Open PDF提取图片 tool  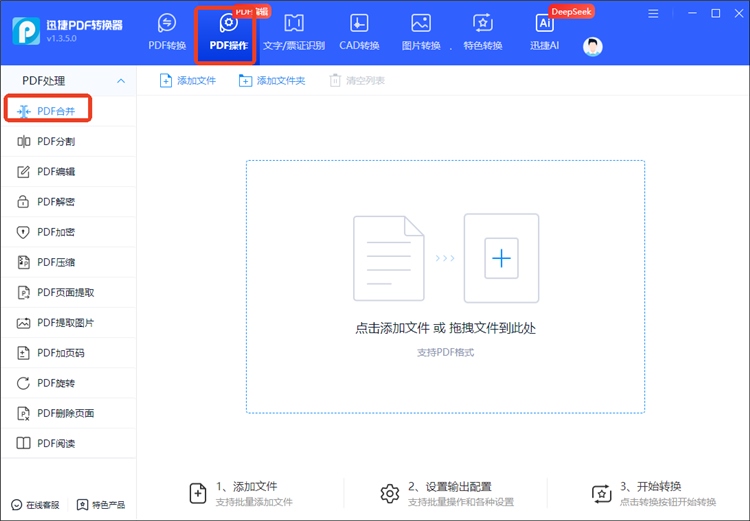point(68,323)
